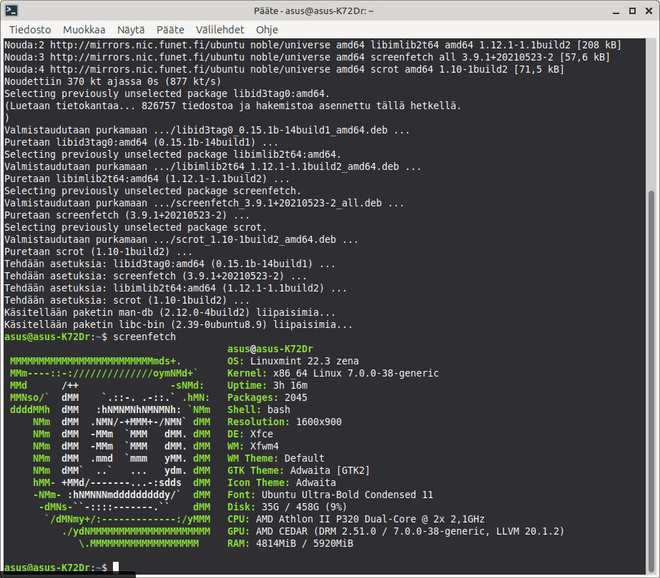Image resolution: width=660 pixels, height=578 pixels.
Task: Close the terminal window
Action: click(x=649, y=11)
